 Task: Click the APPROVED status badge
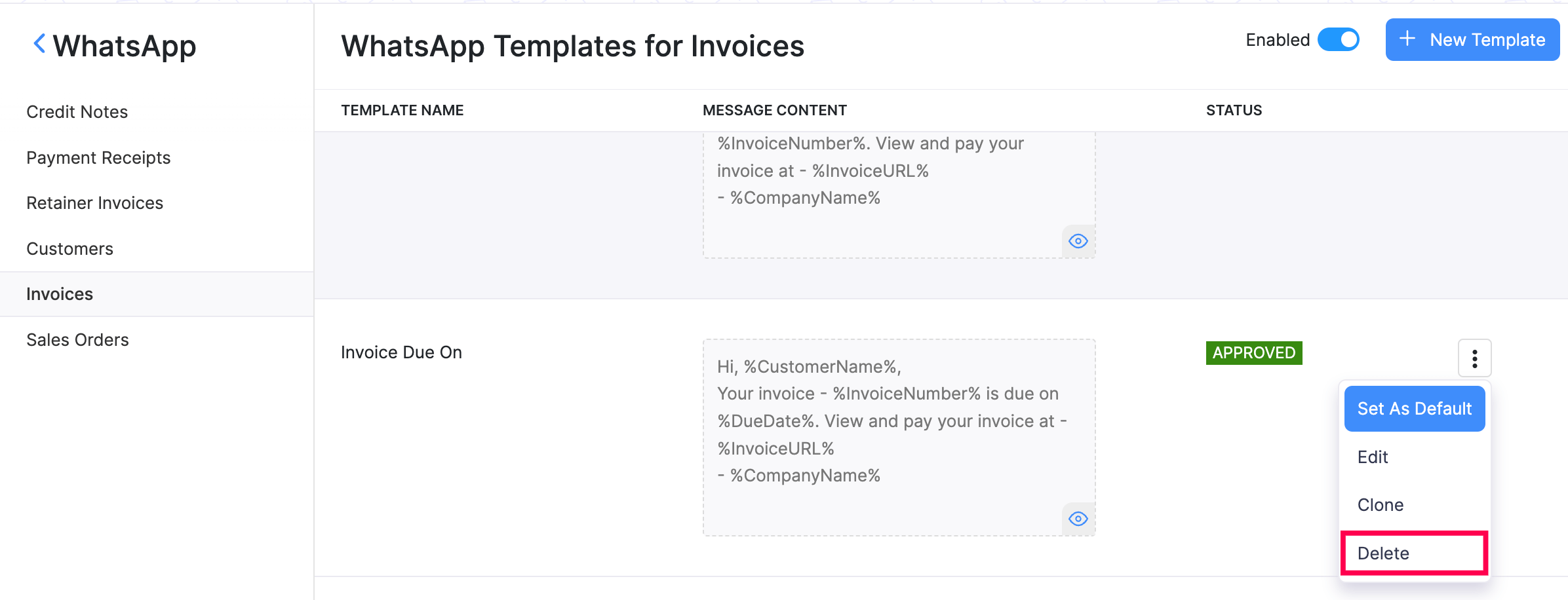point(1253,353)
